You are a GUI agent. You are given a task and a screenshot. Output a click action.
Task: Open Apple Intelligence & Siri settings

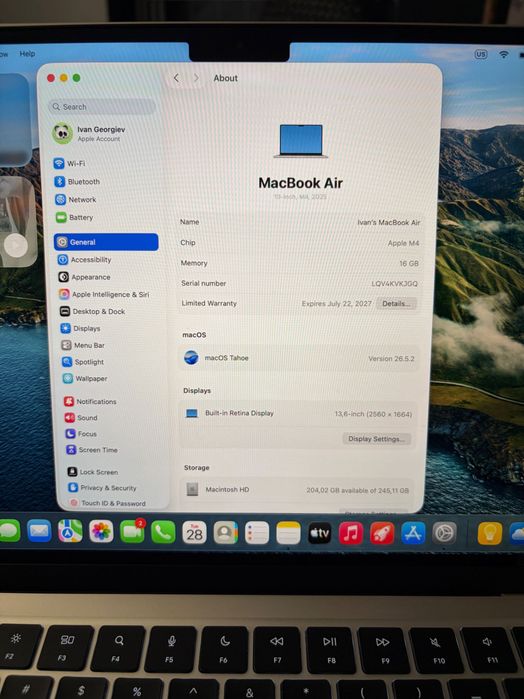(x=104, y=294)
